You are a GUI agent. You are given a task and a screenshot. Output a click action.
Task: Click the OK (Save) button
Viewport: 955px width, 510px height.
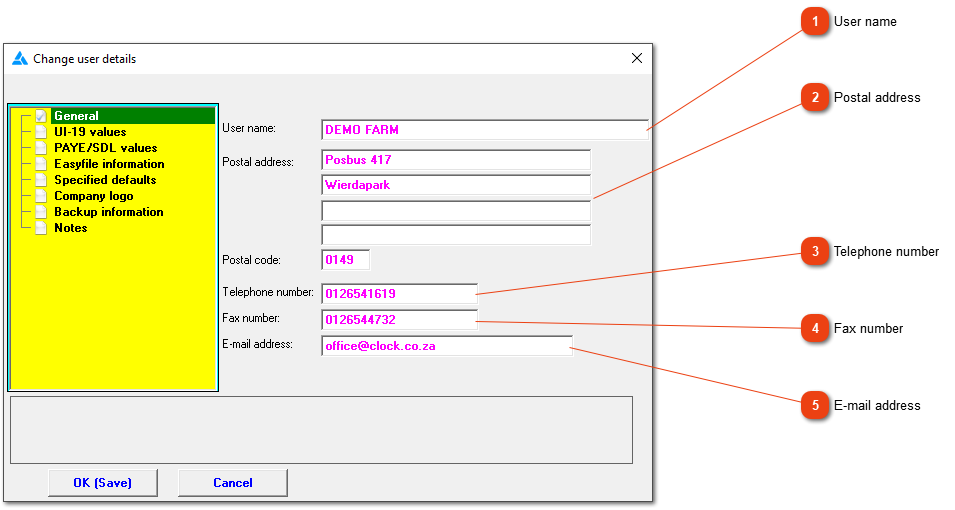point(103,483)
